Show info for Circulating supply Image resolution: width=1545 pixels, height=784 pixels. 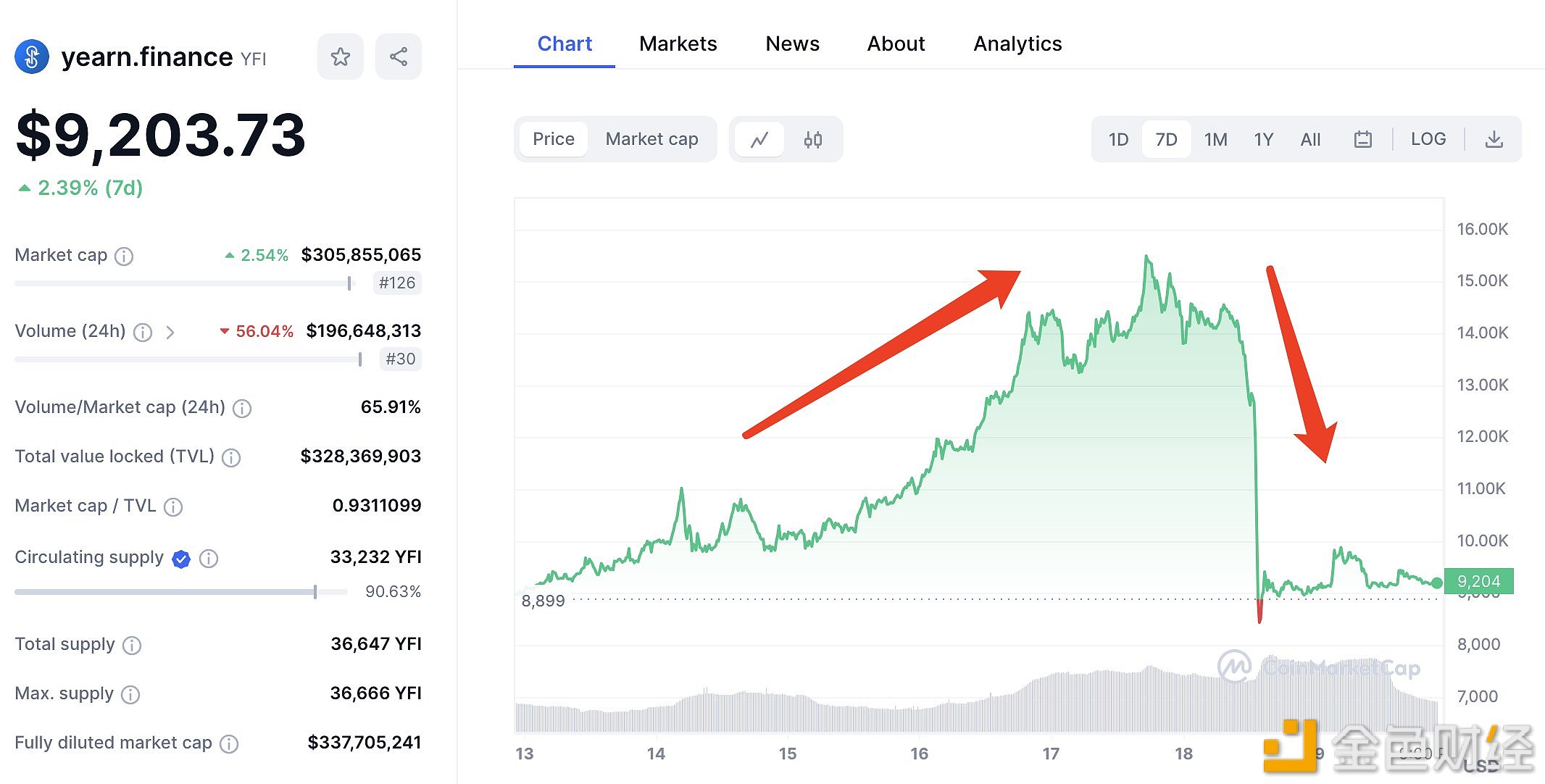pyautogui.click(x=209, y=559)
